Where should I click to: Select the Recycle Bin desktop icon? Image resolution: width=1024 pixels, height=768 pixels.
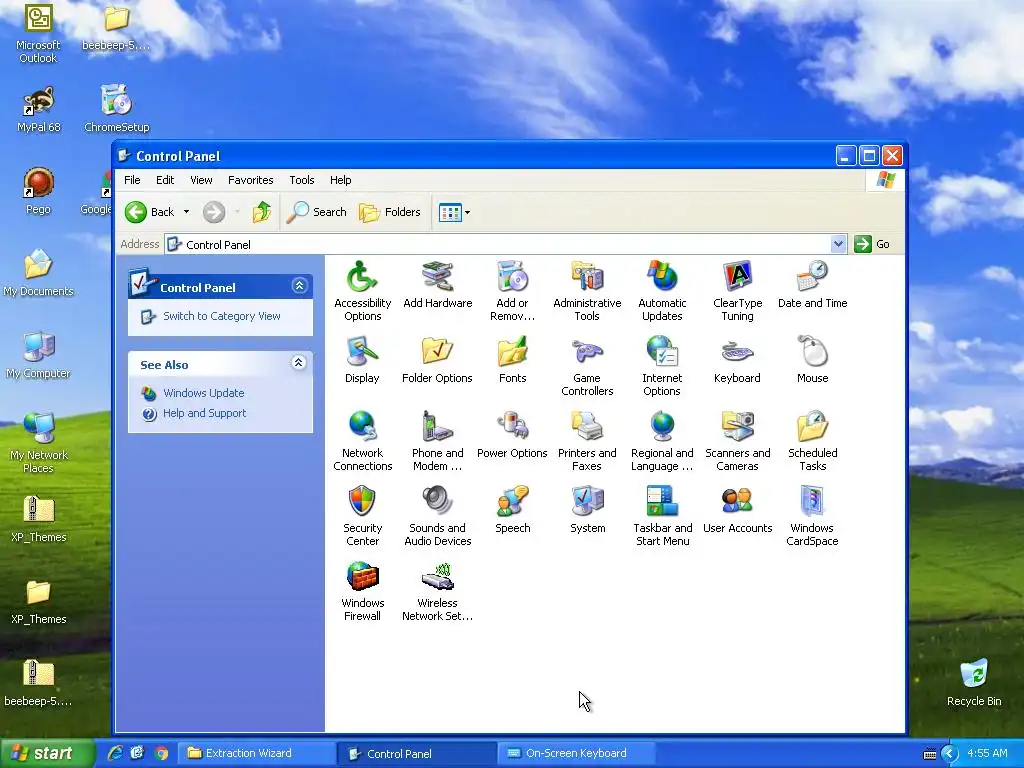[974, 682]
